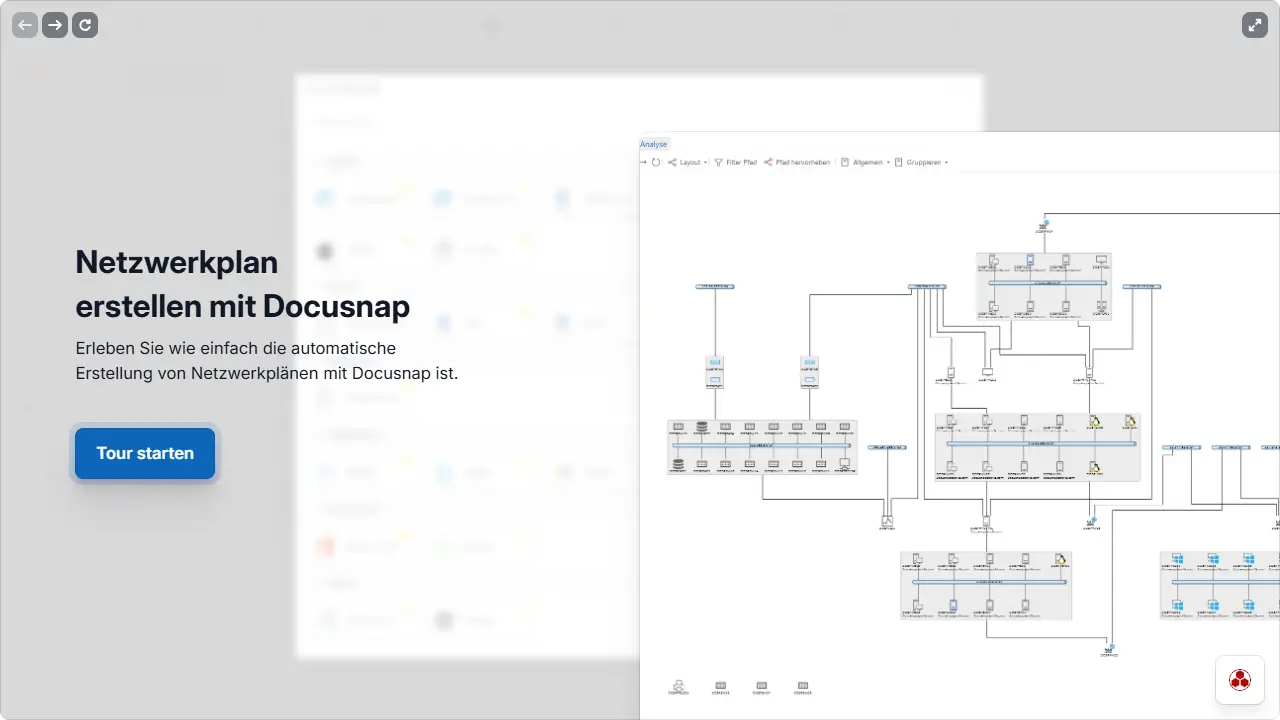Screen dimensions: 1280x720
Task: Open the Gruppieren dropdown
Action: 921,162
